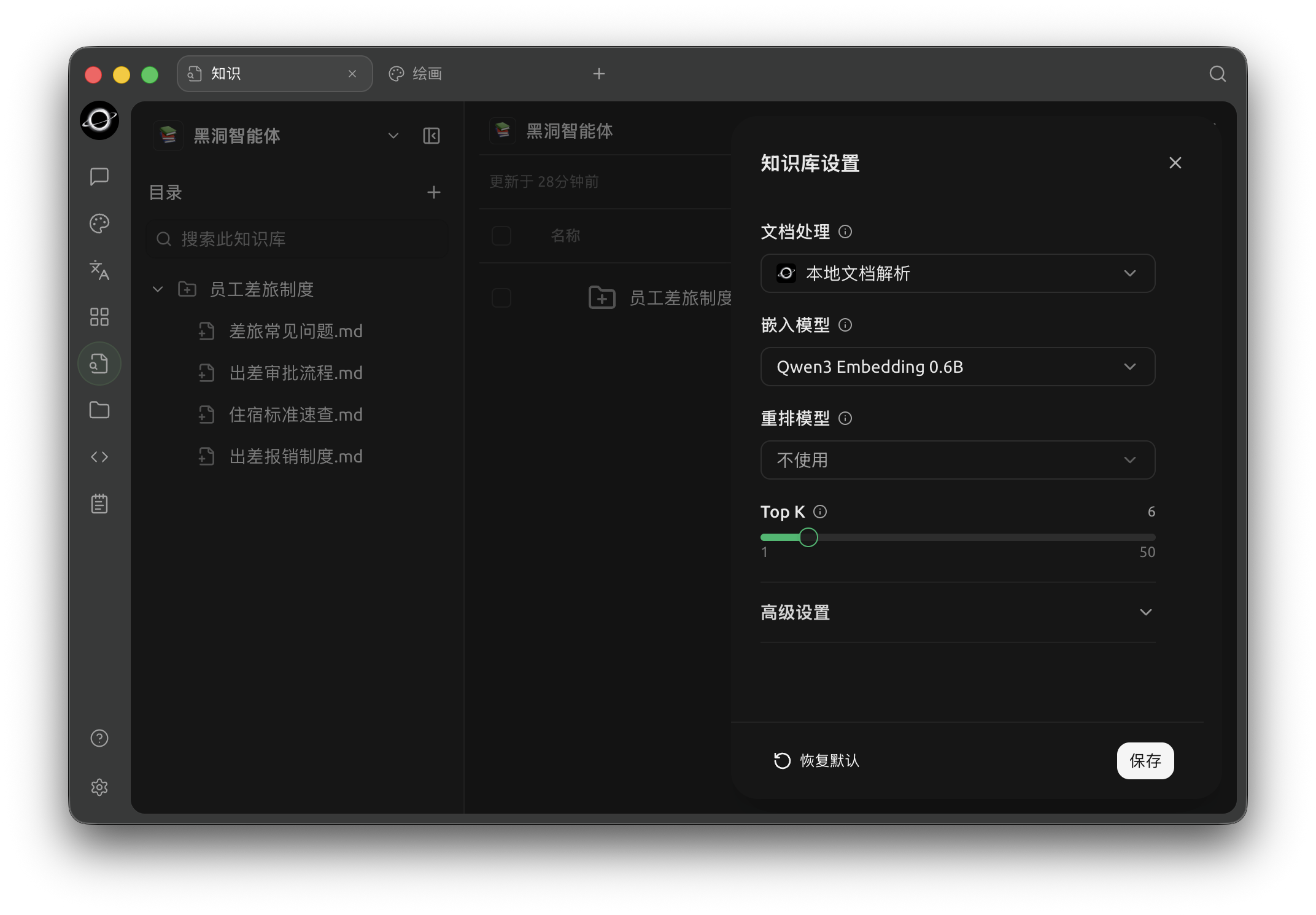Close the 知识 tab
This screenshot has width=1316, height=915.
[x=352, y=74]
